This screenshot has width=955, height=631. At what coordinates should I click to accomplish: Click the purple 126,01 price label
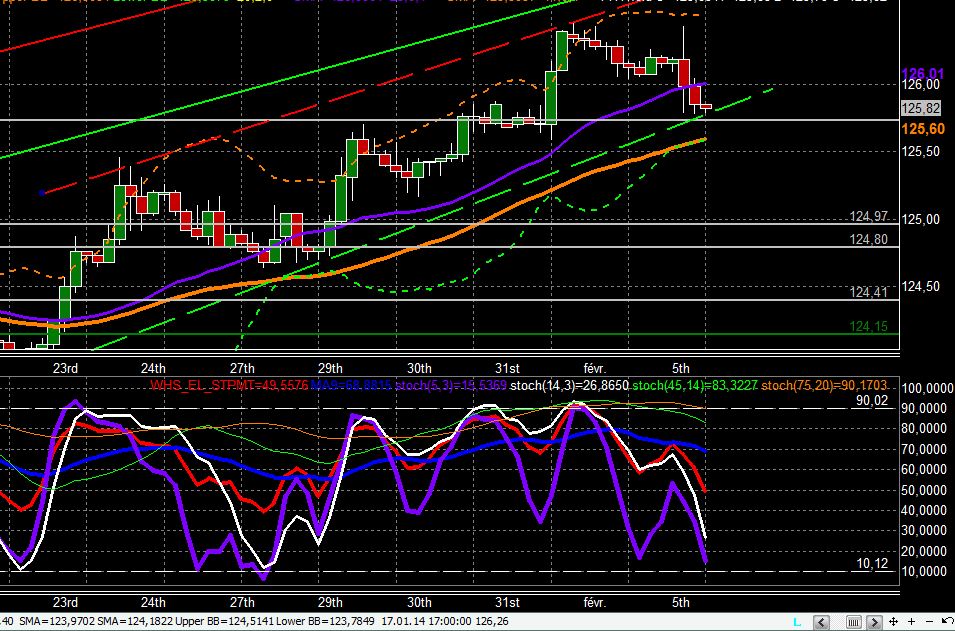tap(922, 74)
